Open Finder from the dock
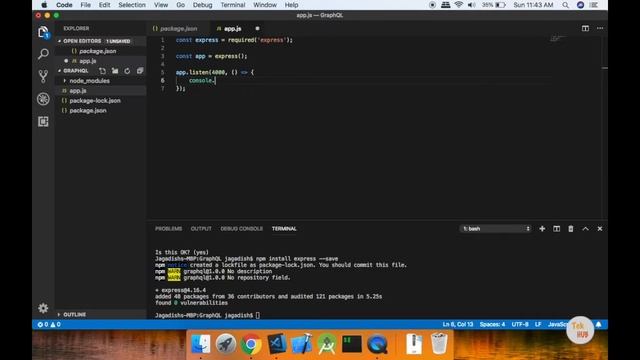This screenshot has width=640, height=360. click(200, 344)
